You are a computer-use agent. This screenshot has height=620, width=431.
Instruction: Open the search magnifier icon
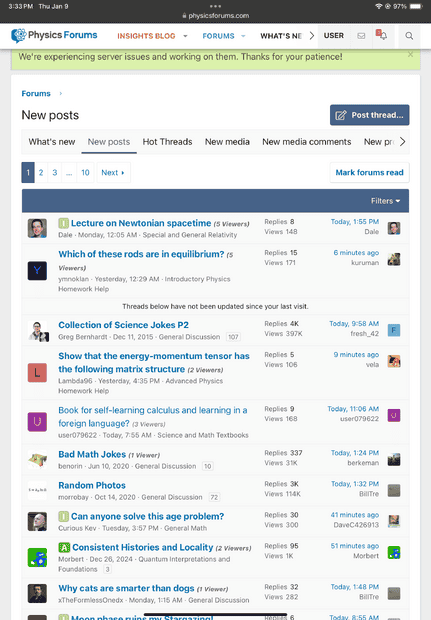409,36
